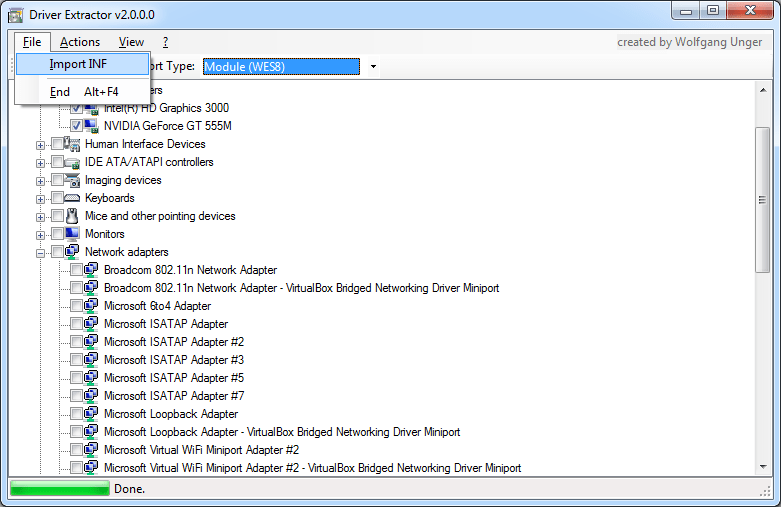This screenshot has width=781, height=507.
Task: Choose Import INF from File menu
Action: tap(83, 64)
